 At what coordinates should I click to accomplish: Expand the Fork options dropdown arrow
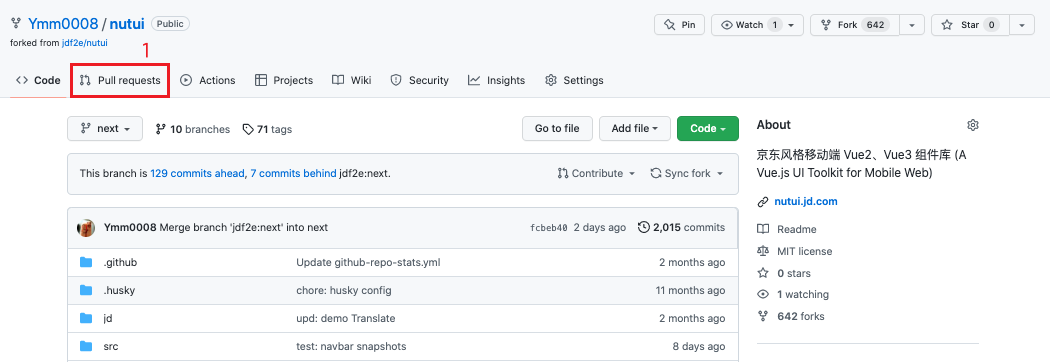click(x=912, y=25)
